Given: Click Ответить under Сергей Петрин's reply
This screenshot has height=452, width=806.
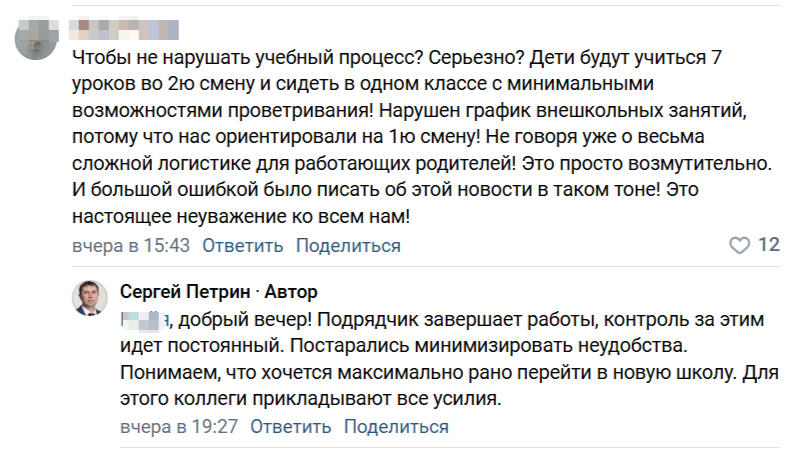Looking at the screenshot, I should [291, 427].
